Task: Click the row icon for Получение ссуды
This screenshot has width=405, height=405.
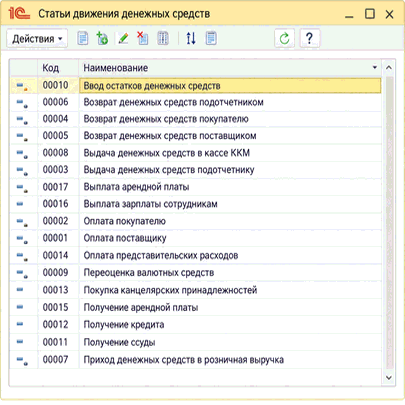Action: tap(20, 342)
